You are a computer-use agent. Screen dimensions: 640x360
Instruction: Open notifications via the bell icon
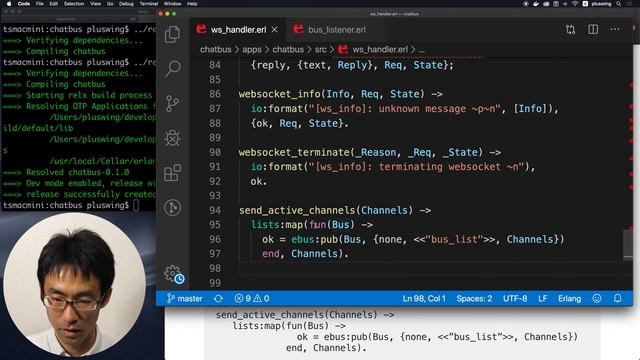point(618,298)
